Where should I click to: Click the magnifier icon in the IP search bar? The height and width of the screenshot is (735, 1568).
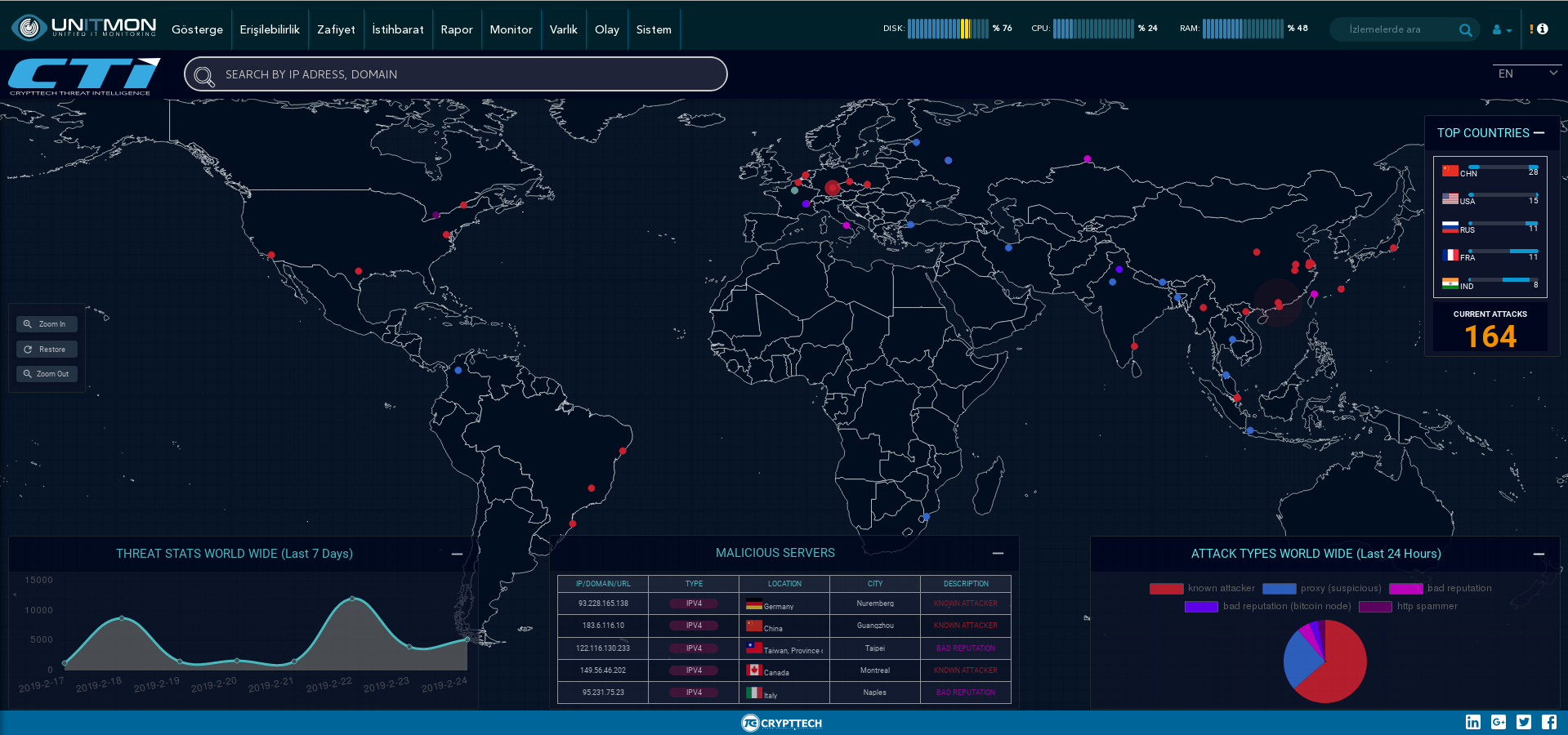(x=204, y=75)
